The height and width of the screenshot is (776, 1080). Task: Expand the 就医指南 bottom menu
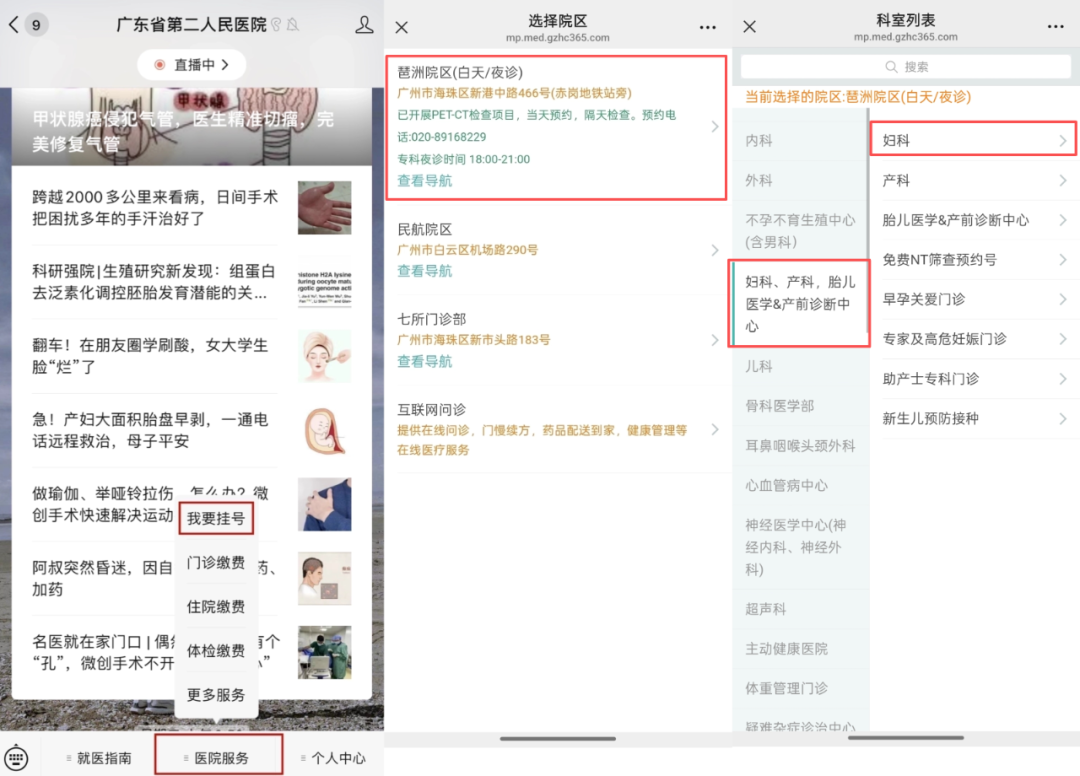click(102, 758)
